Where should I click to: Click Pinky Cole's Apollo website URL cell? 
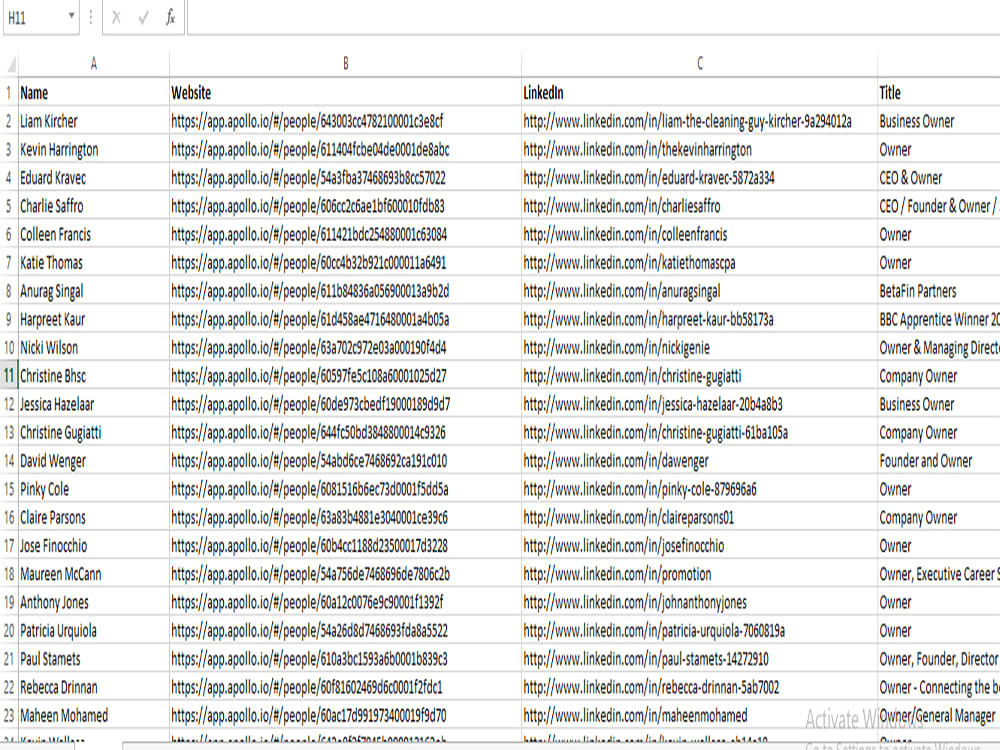tap(346, 489)
